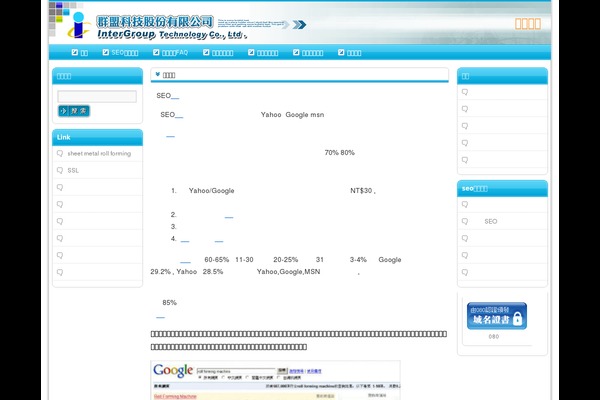The height and width of the screenshot is (400, 600).
Task: Click the bubble icon beside SSL
Action: pyautogui.click(x=60, y=170)
